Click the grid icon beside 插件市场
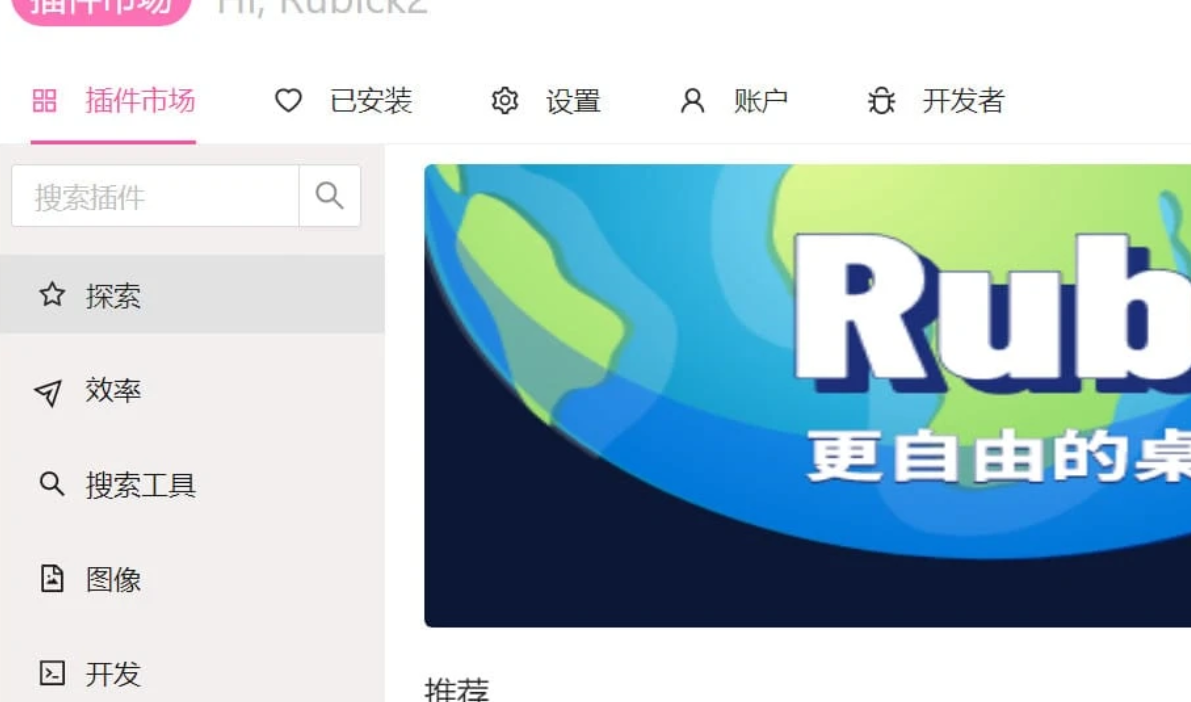The width and height of the screenshot is (1191, 702). [x=44, y=100]
